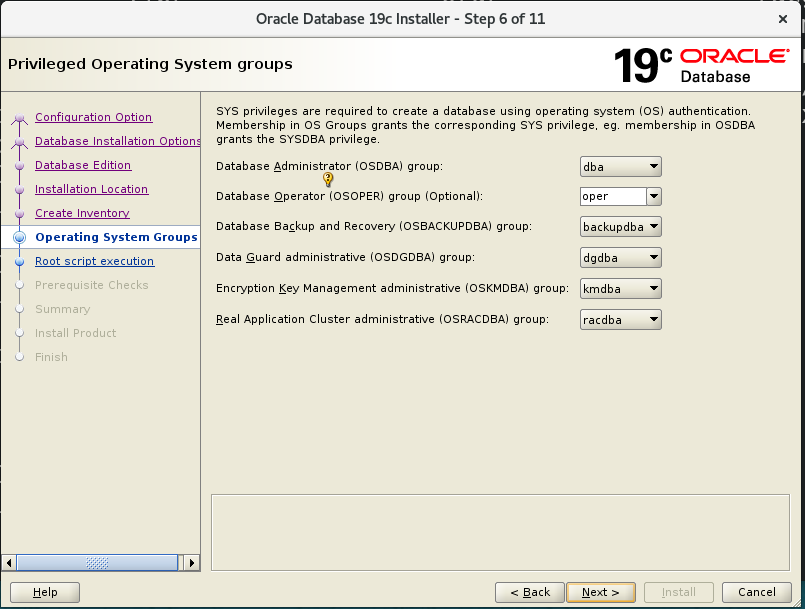Screen dimensions: 805x609
Task: Open the OSKMDBA dropdown showing kmdba
Action: pyautogui.click(x=621, y=289)
